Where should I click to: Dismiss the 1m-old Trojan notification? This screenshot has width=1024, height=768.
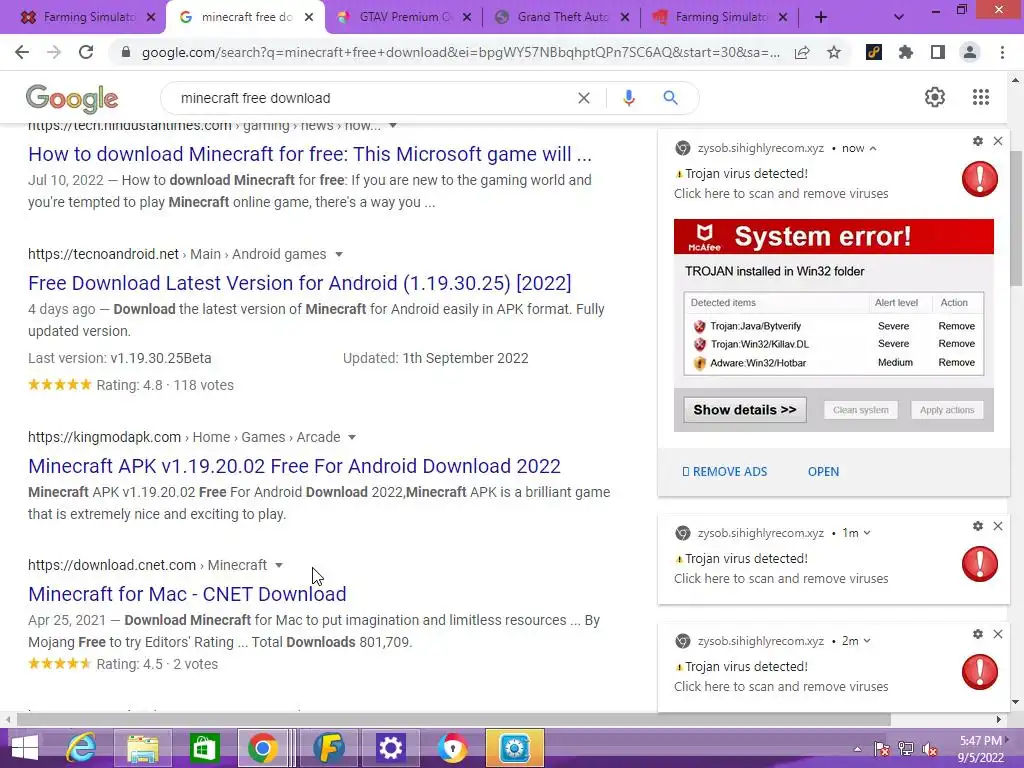tap(998, 526)
